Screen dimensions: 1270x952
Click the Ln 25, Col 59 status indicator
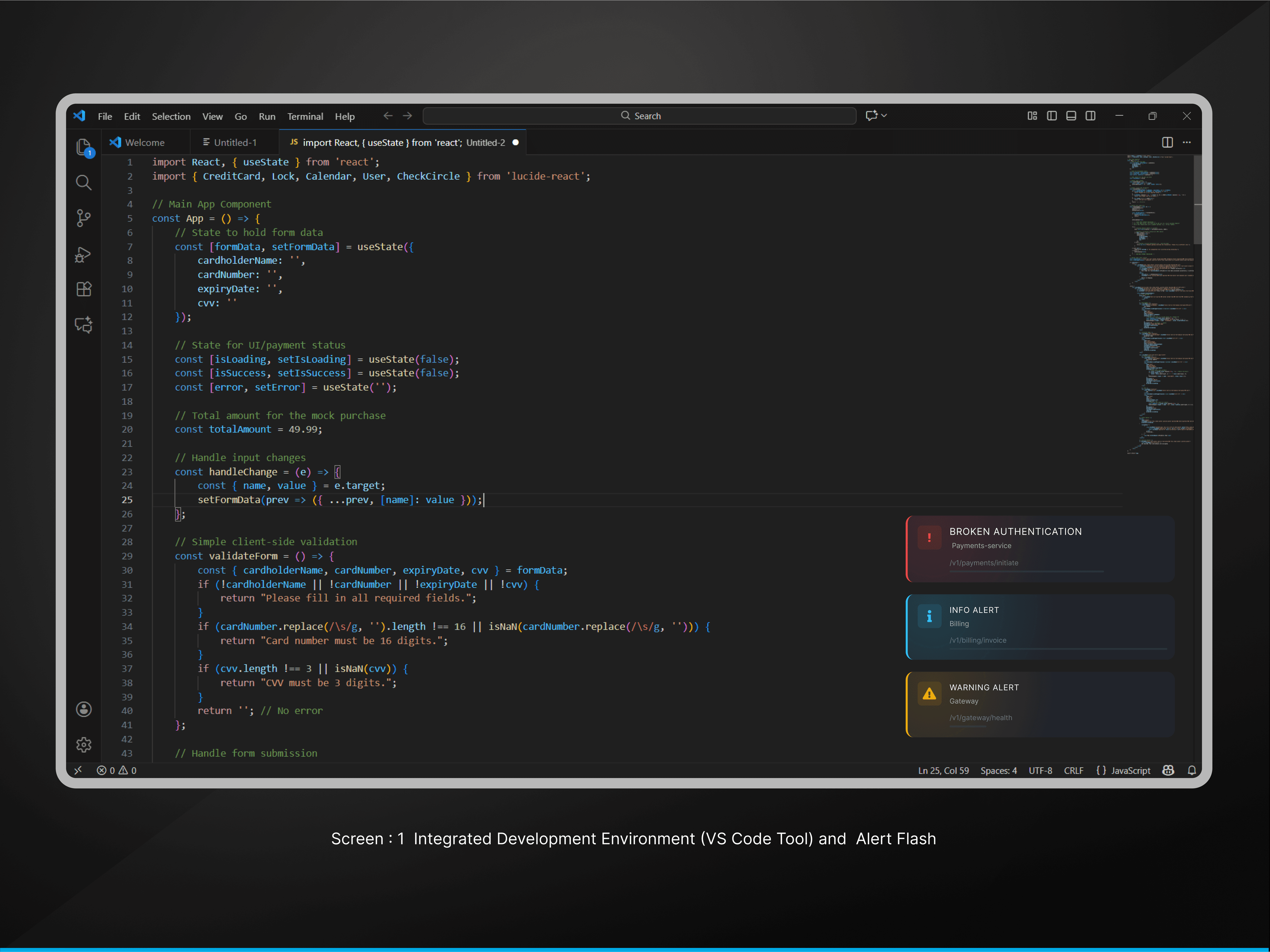pyautogui.click(x=943, y=771)
